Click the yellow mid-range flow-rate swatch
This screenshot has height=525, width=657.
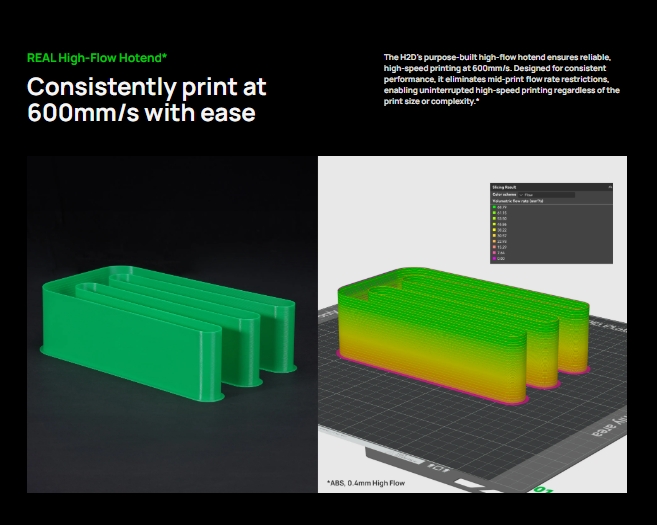494,231
